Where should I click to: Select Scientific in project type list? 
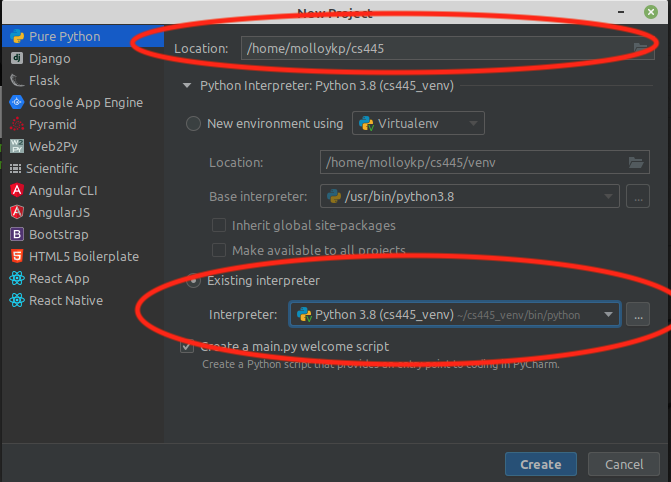click(x=52, y=168)
